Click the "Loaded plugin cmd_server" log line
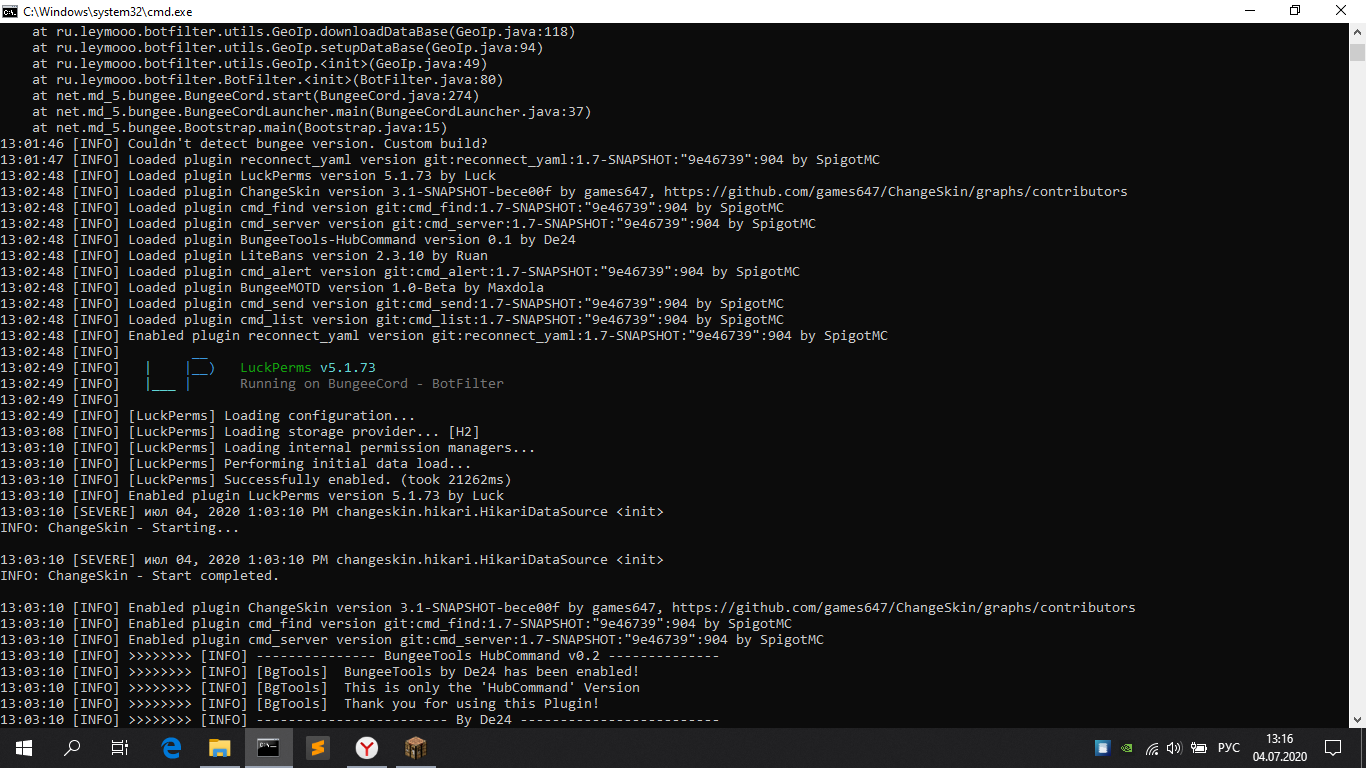The width and height of the screenshot is (1366, 768). coord(408,224)
